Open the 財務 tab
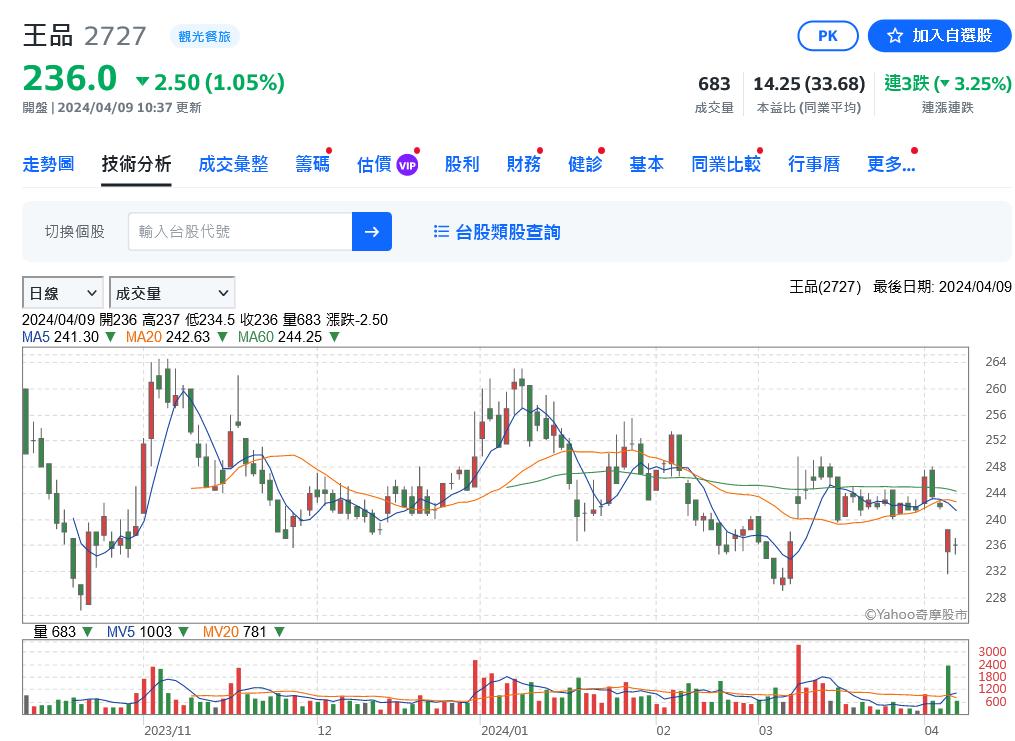Image resolution: width=1015 pixels, height=741 pixels. (523, 164)
